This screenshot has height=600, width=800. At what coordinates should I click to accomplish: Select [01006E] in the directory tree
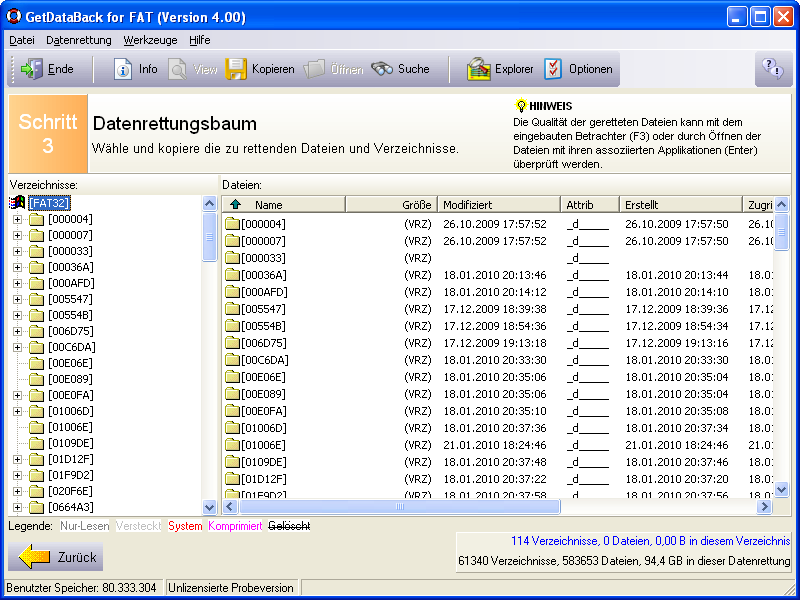pos(70,427)
